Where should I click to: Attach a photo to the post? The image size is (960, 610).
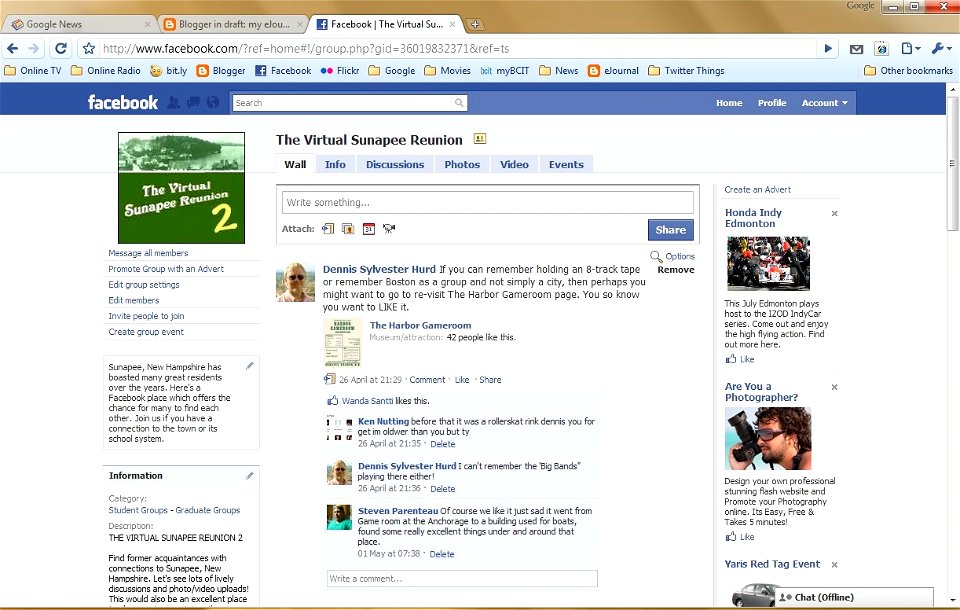(x=348, y=228)
